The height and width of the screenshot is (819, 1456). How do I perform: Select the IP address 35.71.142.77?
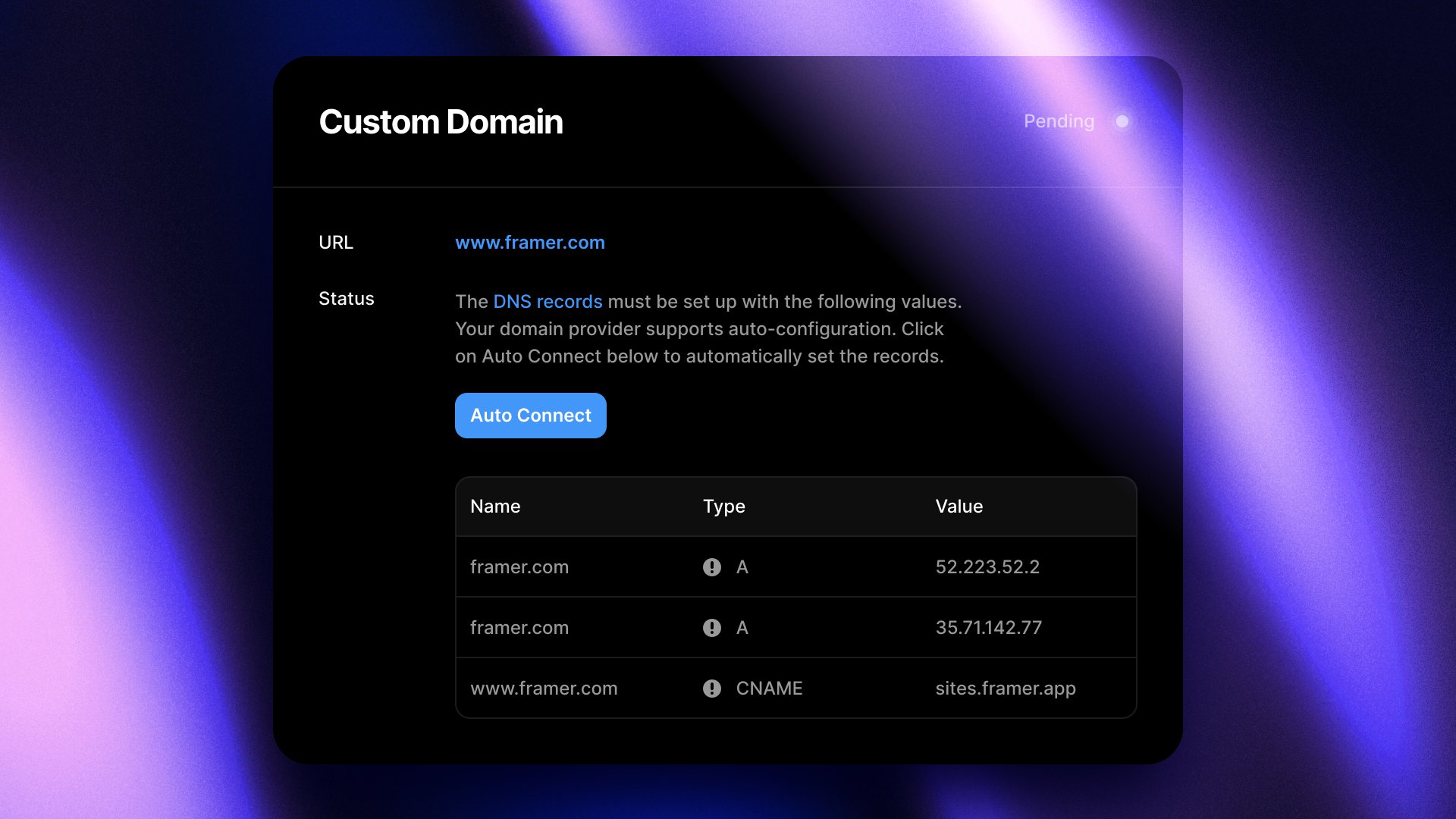click(x=989, y=627)
